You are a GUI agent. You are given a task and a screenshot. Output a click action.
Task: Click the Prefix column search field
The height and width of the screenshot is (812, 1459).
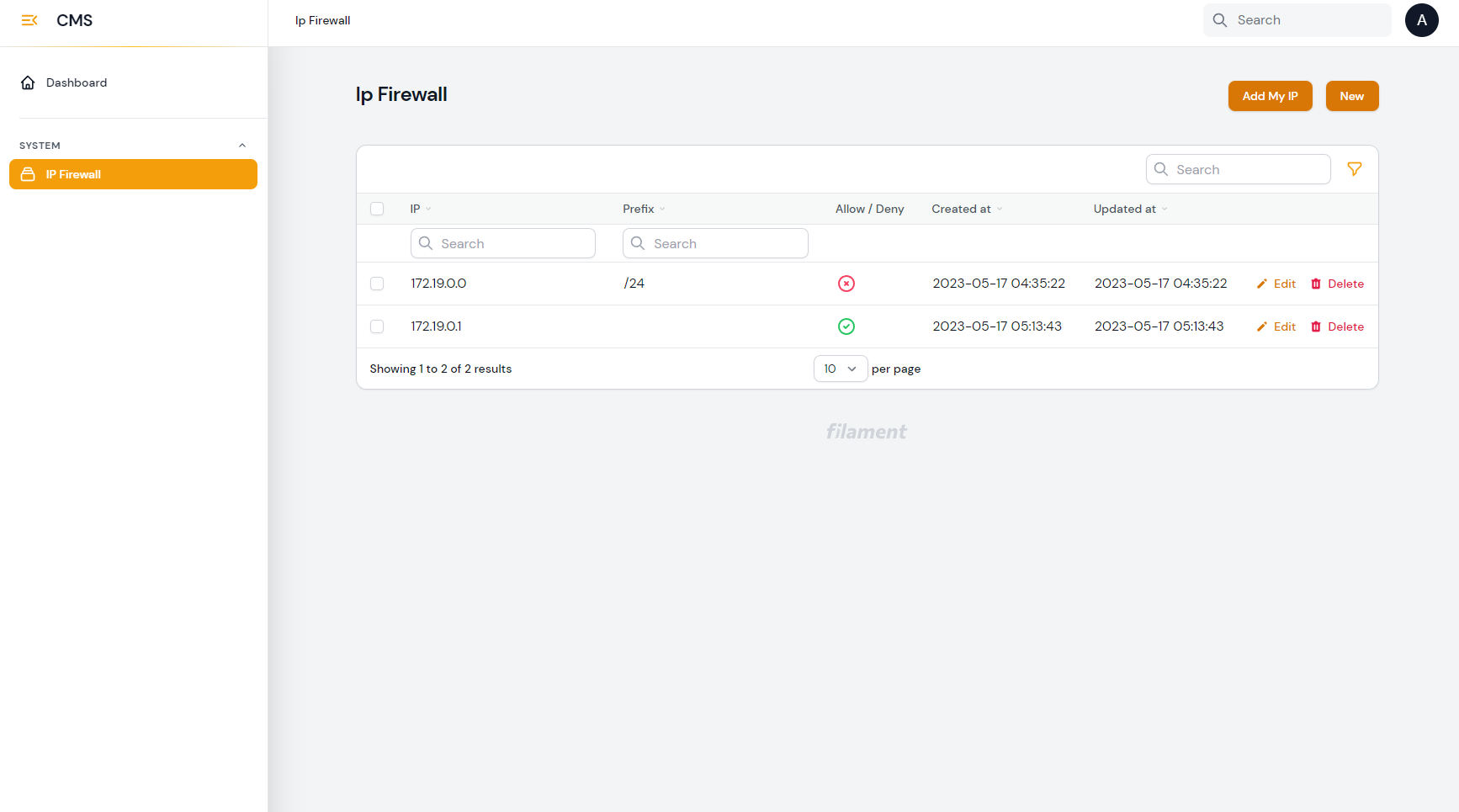(x=715, y=242)
